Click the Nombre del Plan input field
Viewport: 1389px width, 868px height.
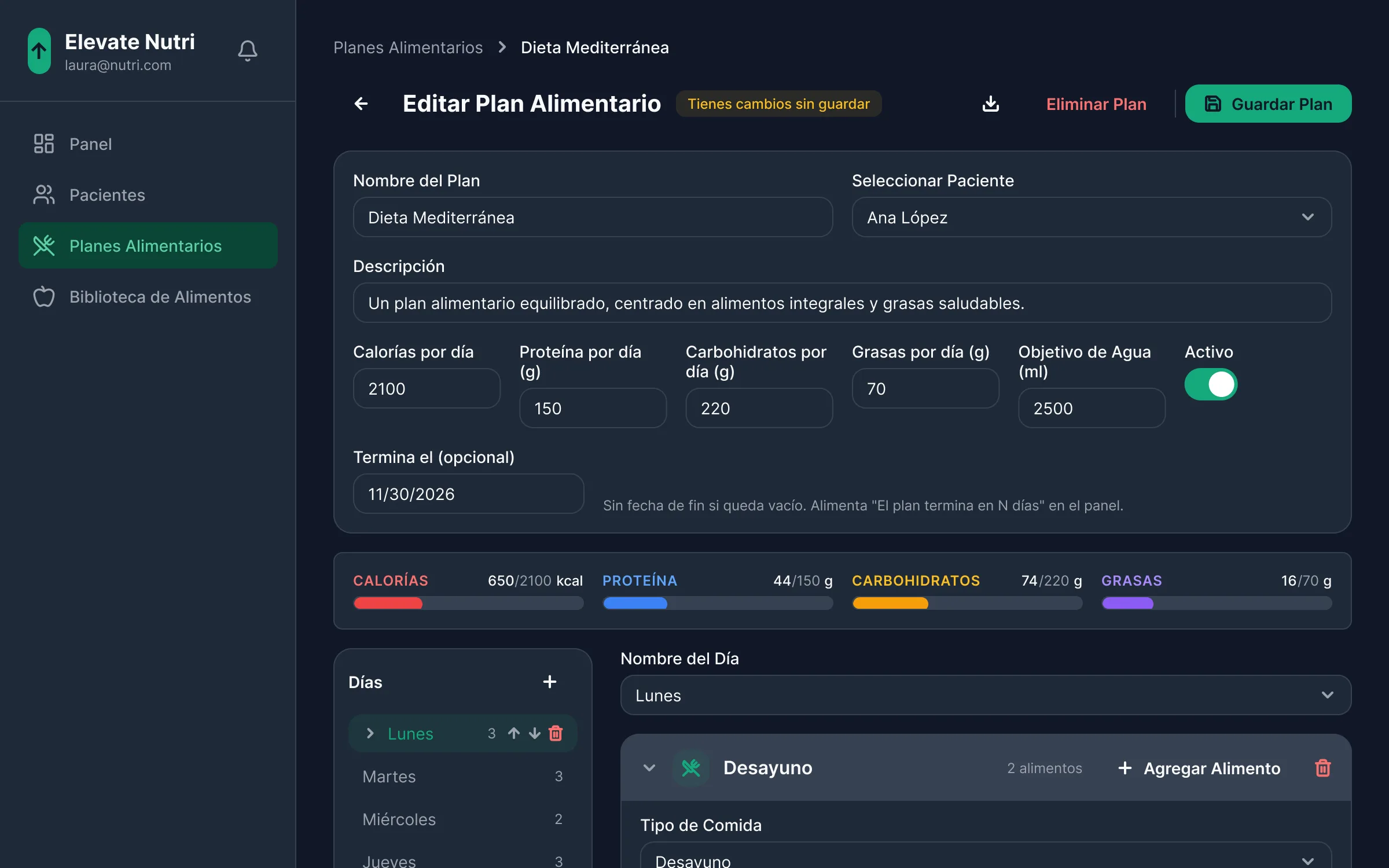pyautogui.click(x=593, y=217)
